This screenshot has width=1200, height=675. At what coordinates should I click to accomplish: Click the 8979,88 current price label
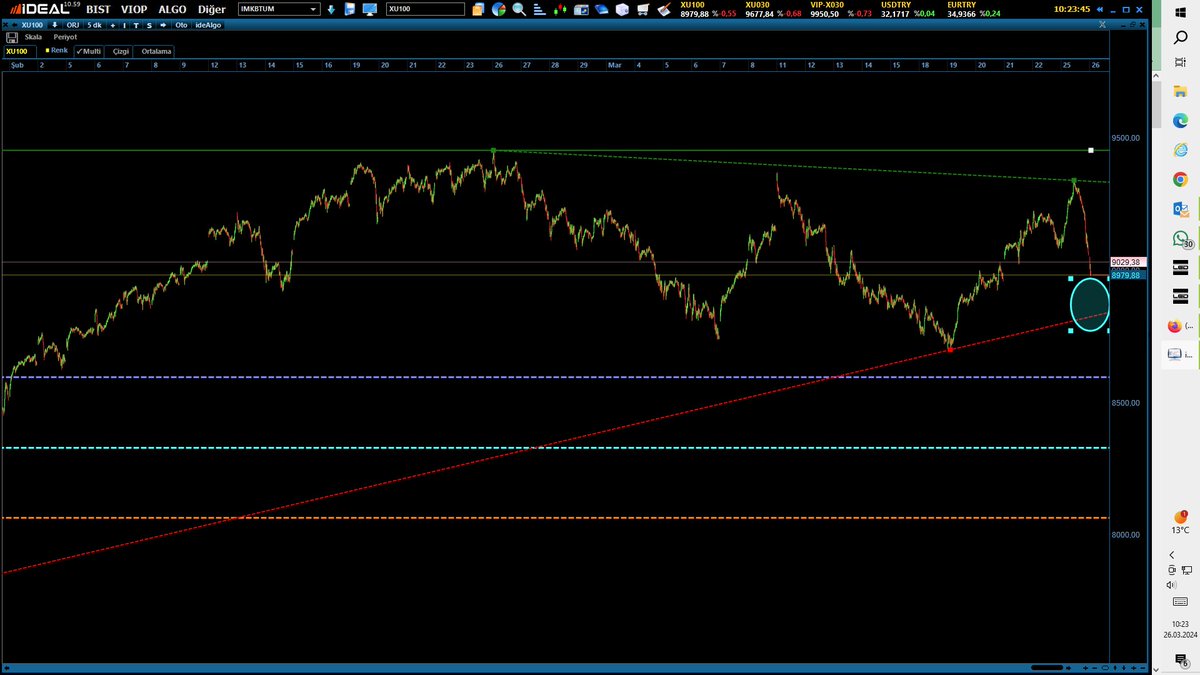pyautogui.click(x=1126, y=276)
